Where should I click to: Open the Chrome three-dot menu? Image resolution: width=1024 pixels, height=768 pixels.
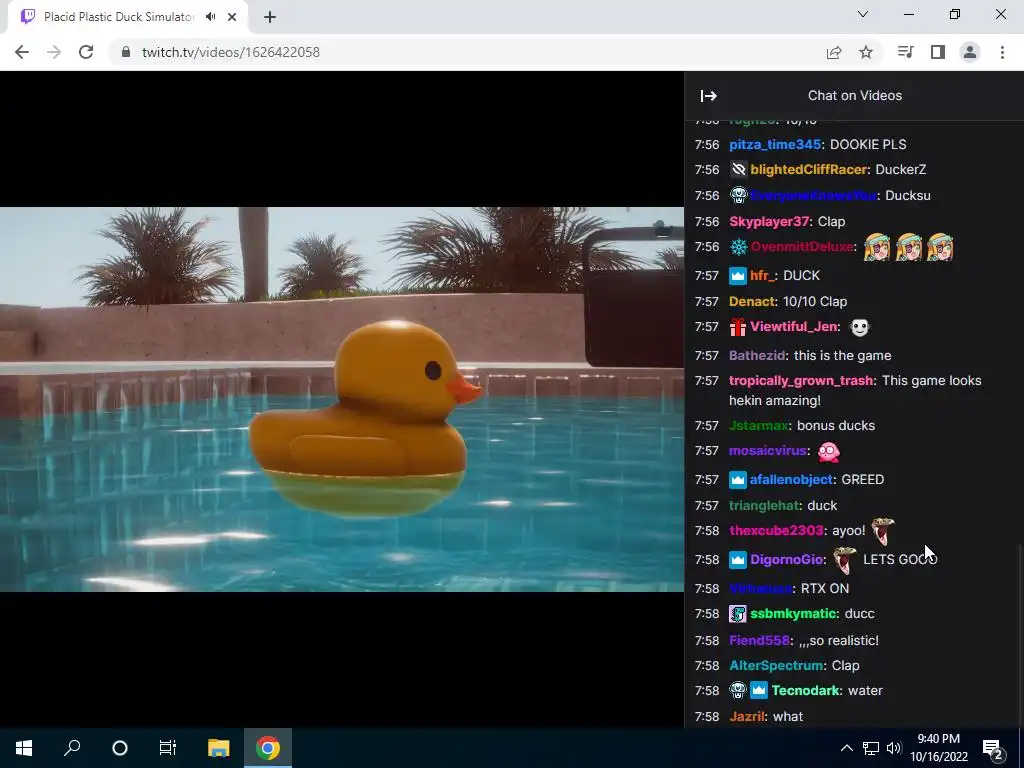pos(1002,52)
